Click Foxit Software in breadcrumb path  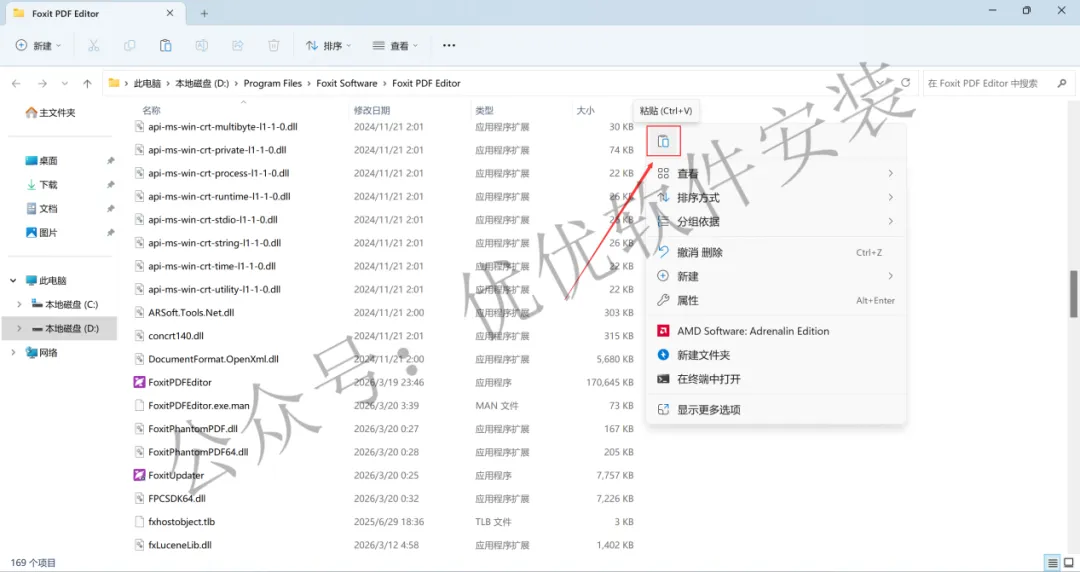(x=346, y=83)
